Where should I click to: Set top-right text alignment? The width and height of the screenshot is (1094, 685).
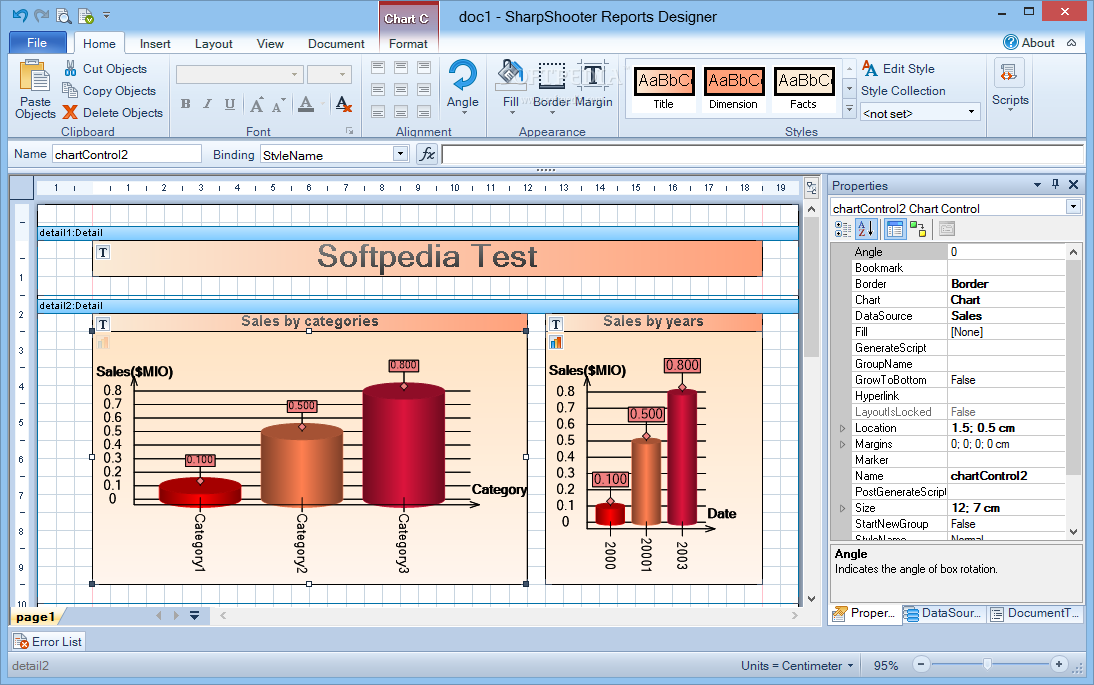424,68
